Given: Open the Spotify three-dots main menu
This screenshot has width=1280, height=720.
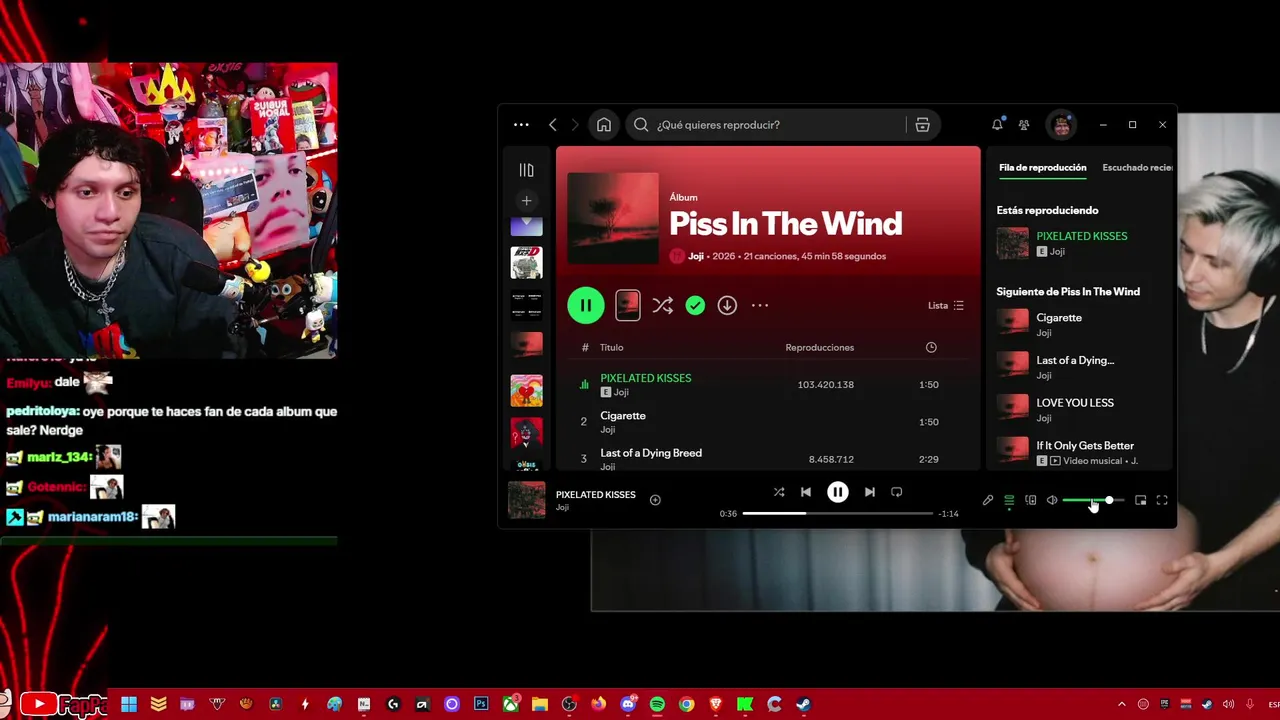Looking at the screenshot, I should [x=521, y=125].
